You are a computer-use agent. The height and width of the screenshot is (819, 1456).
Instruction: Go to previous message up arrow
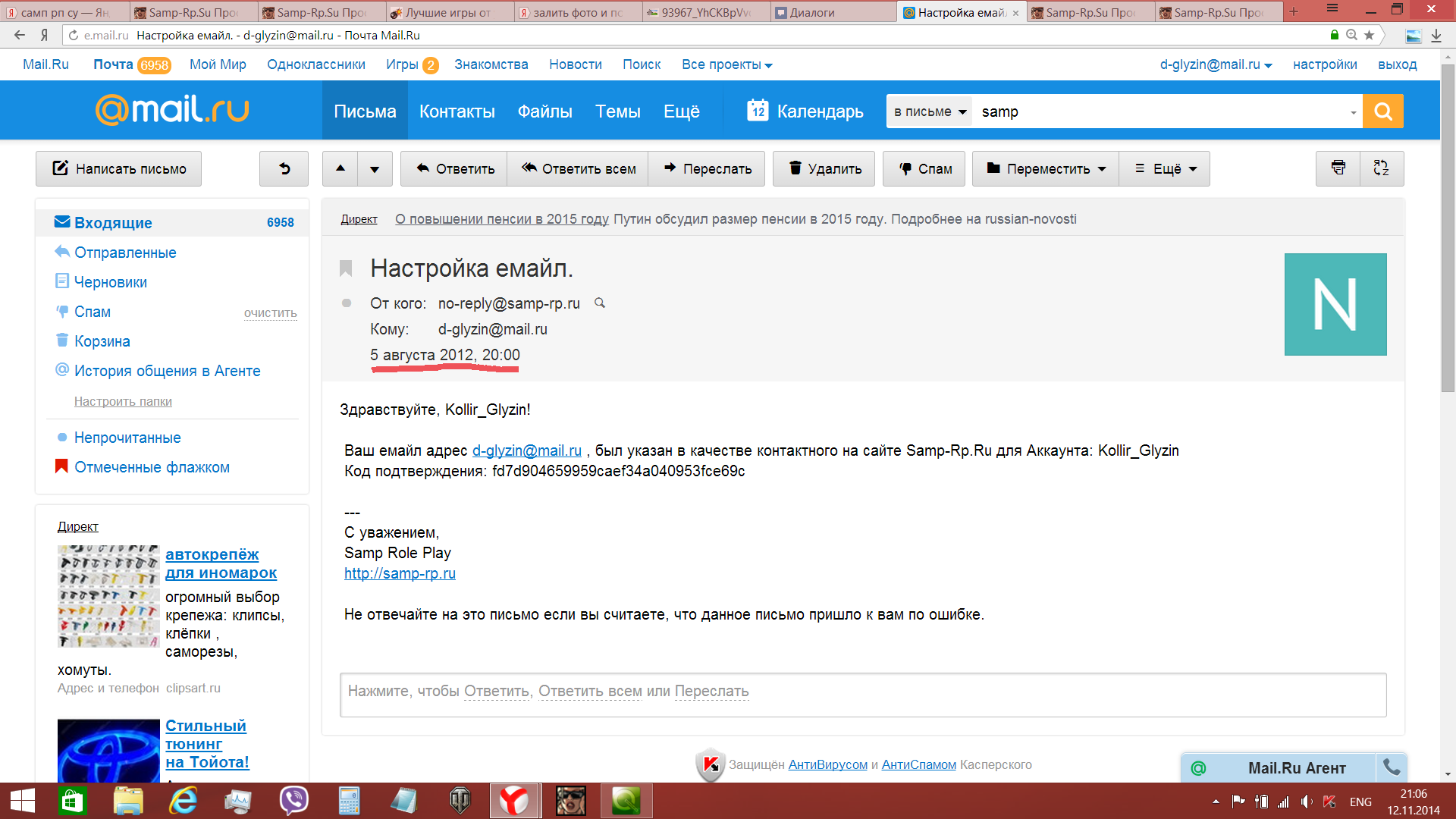coord(340,168)
